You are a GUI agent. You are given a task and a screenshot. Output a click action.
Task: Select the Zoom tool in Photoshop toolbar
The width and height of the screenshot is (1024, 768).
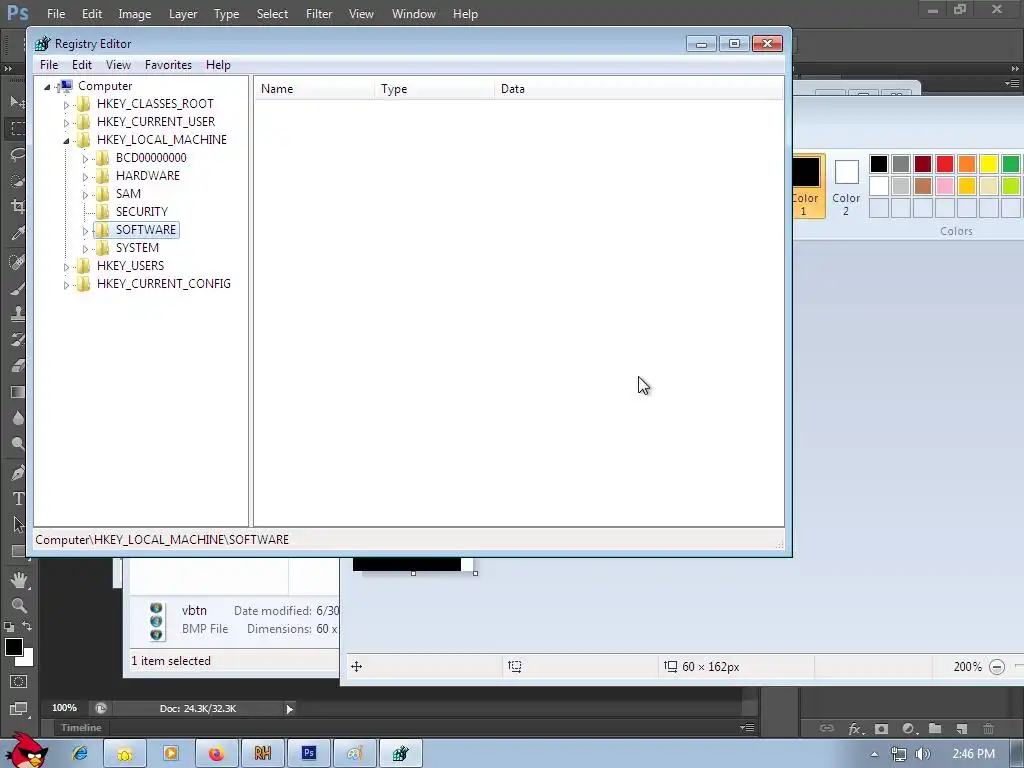(x=18, y=605)
